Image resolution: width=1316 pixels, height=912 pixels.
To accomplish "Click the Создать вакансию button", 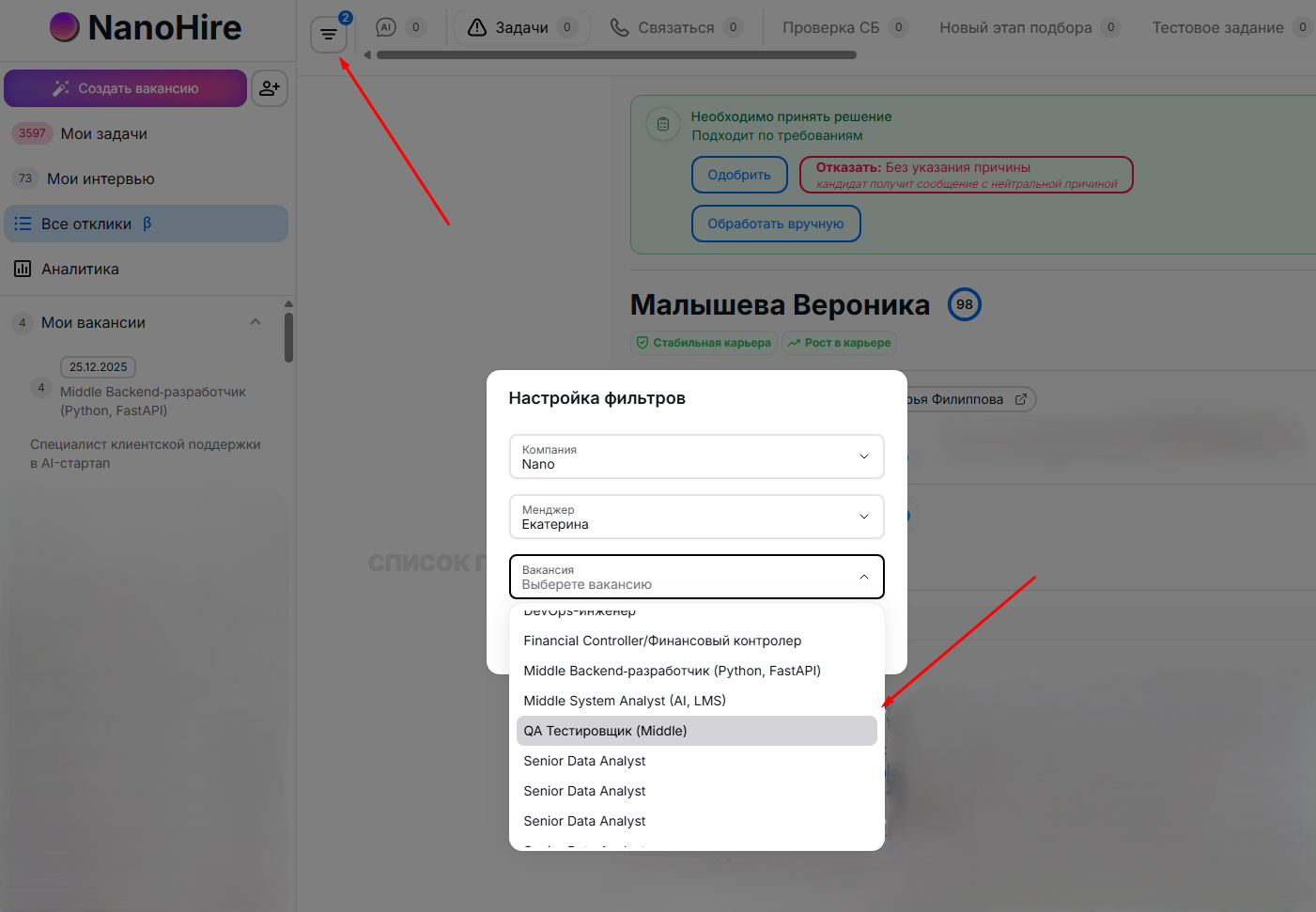I will [x=125, y=88].
